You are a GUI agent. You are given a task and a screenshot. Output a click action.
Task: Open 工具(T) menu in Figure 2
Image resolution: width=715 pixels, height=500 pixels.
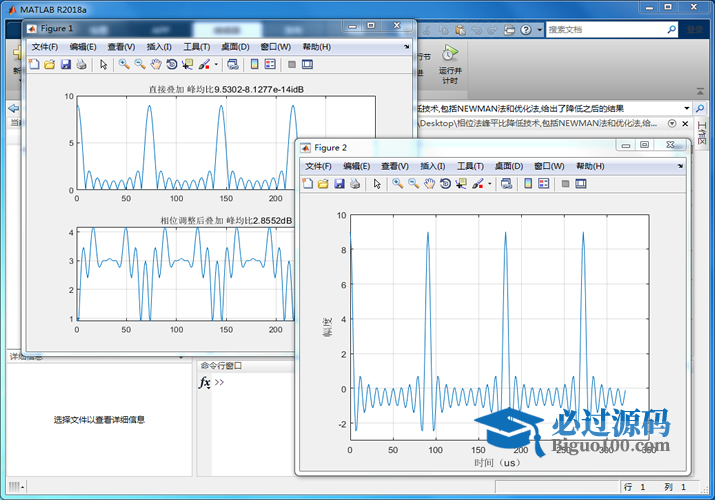[x=470, y=166]
